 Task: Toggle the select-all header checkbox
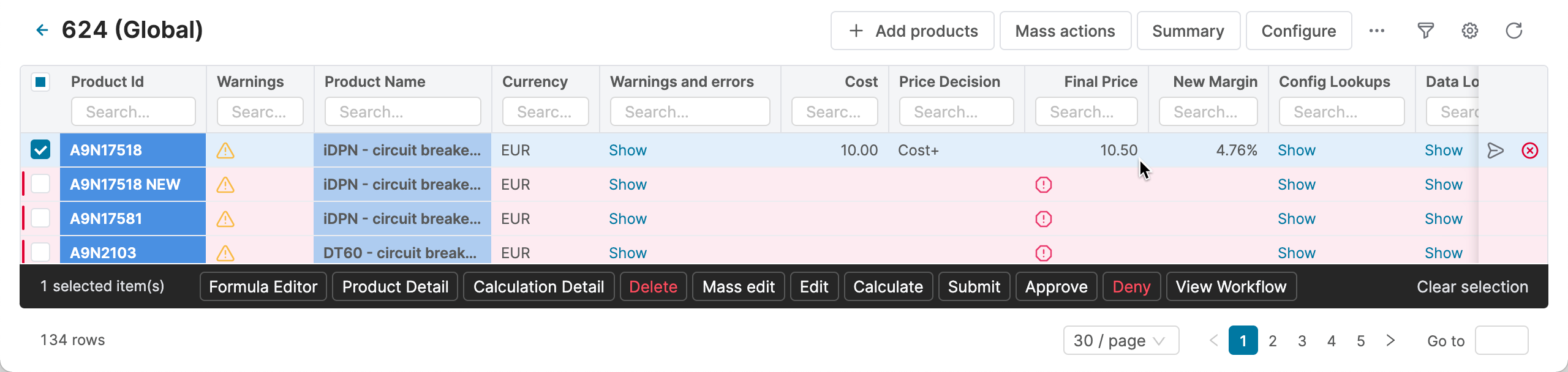tap(40, 82)
